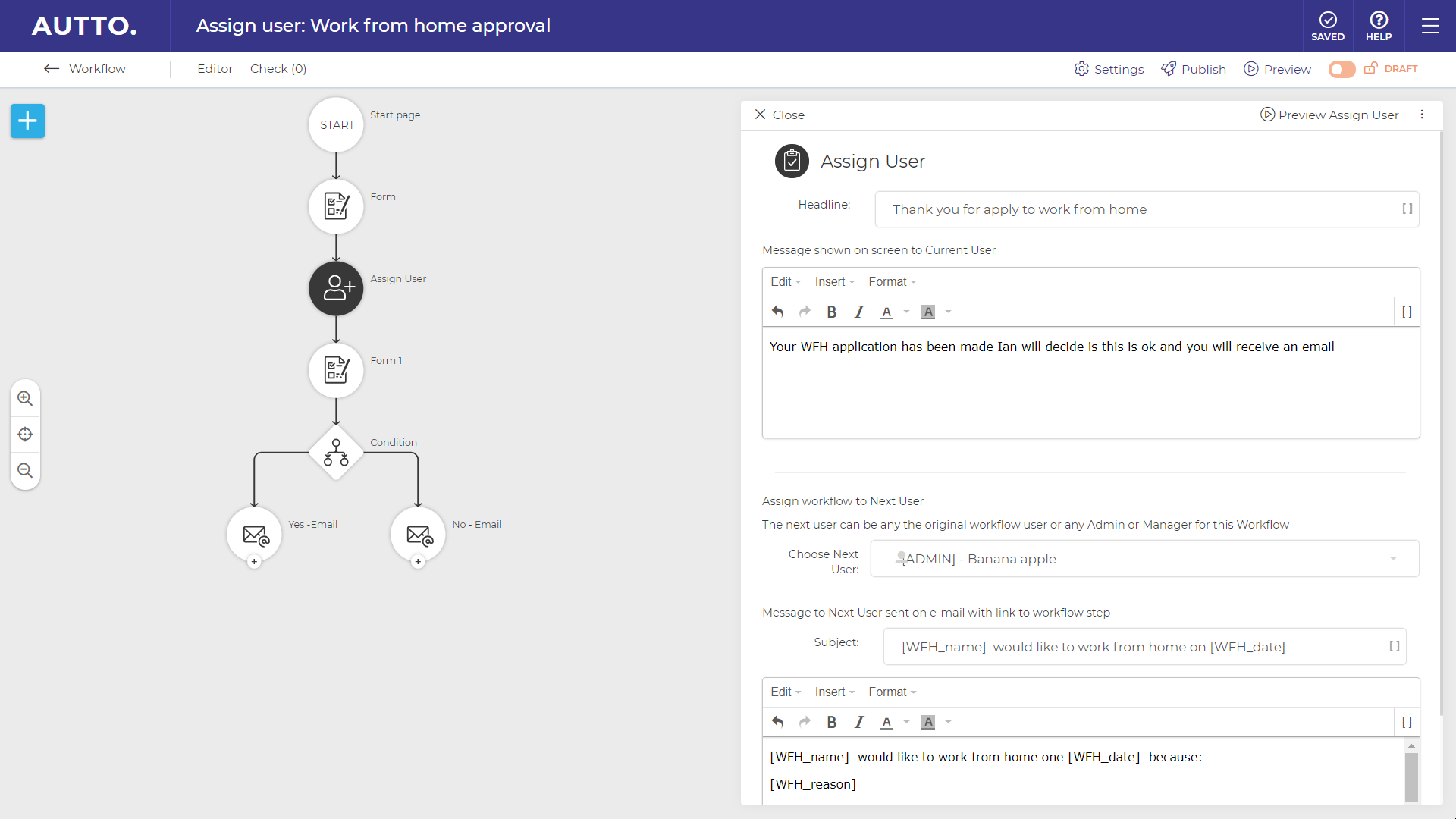
Task: Open Format menu in email message editor
Action: point(893,692)
